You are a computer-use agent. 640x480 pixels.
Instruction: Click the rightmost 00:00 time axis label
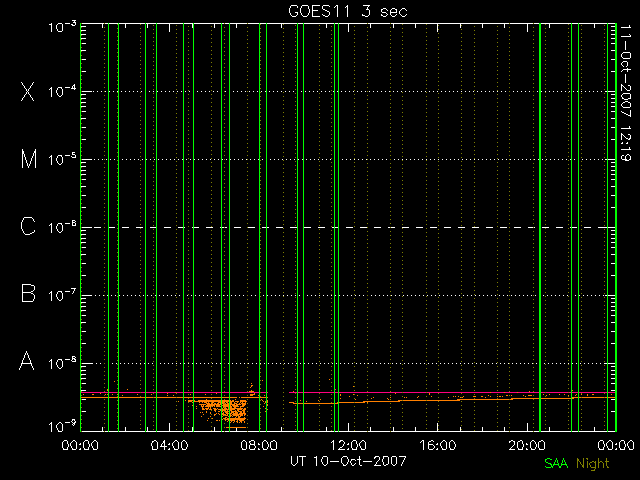[616, 444]
